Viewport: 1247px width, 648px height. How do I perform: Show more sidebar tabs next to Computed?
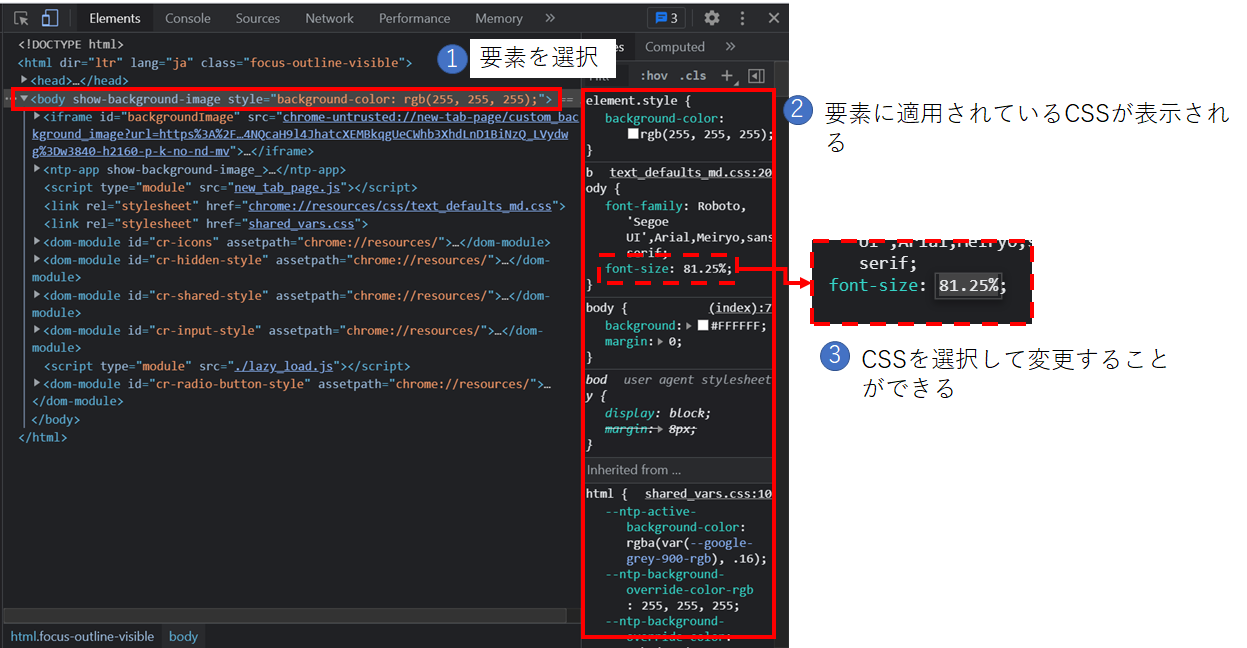pyautogui.click(x=730, y=47)
